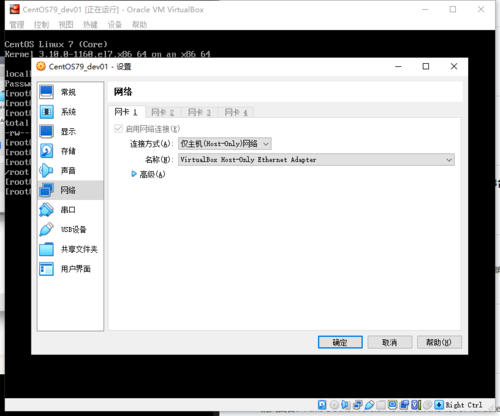This screenshot has height=416, width=500.
Task: Switch to the 网卡 4 tab
Action: point(236,112)
